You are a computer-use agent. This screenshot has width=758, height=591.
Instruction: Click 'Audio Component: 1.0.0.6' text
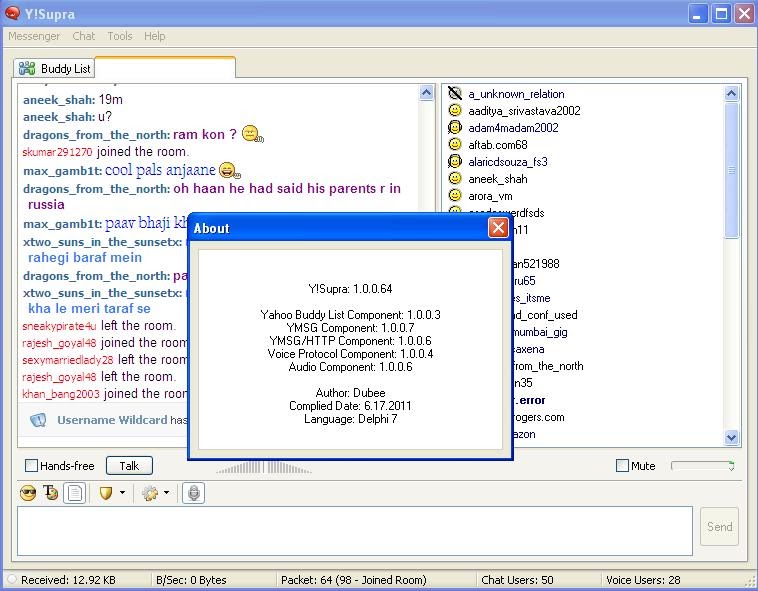click(x=350, y=367)
